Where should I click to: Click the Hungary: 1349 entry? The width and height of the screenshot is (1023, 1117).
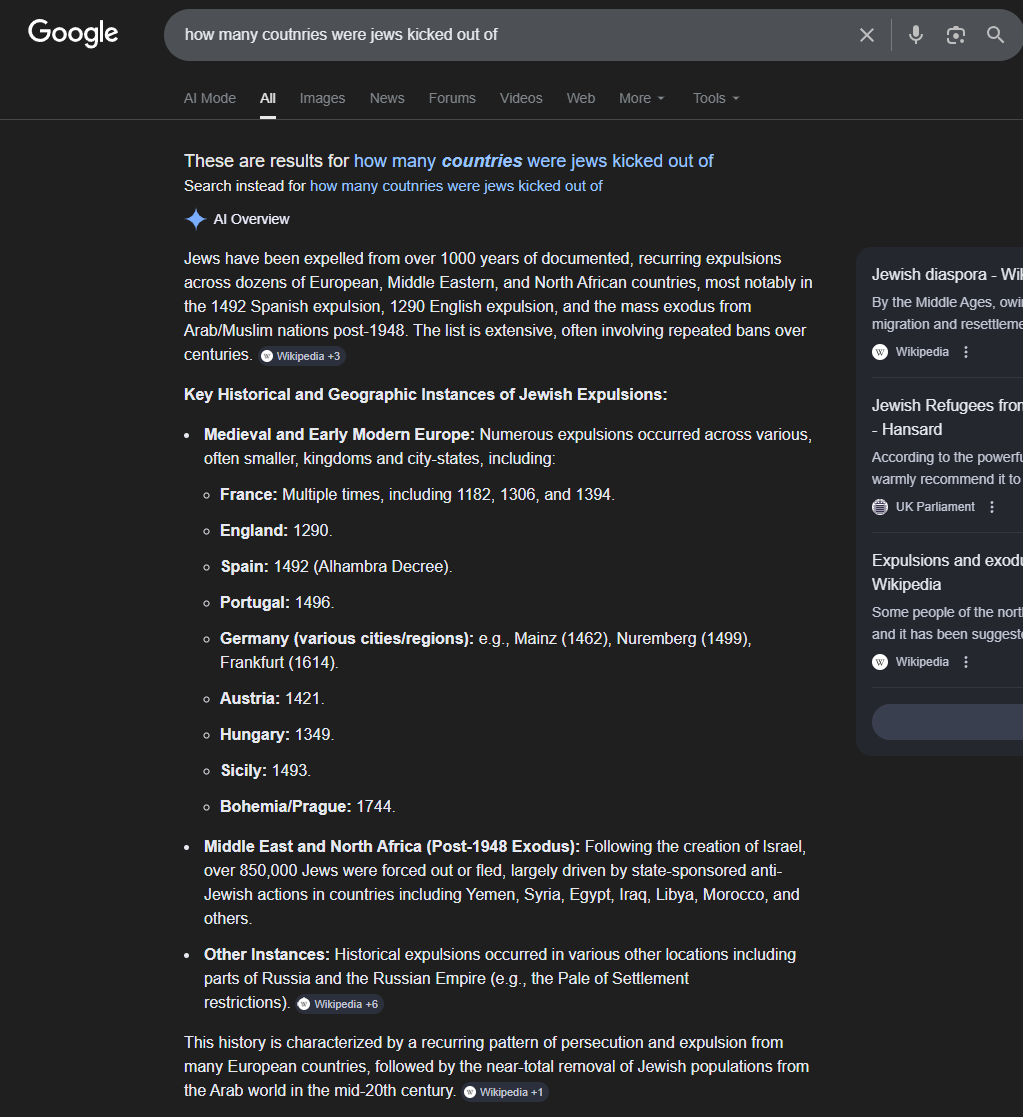point(276,734)
